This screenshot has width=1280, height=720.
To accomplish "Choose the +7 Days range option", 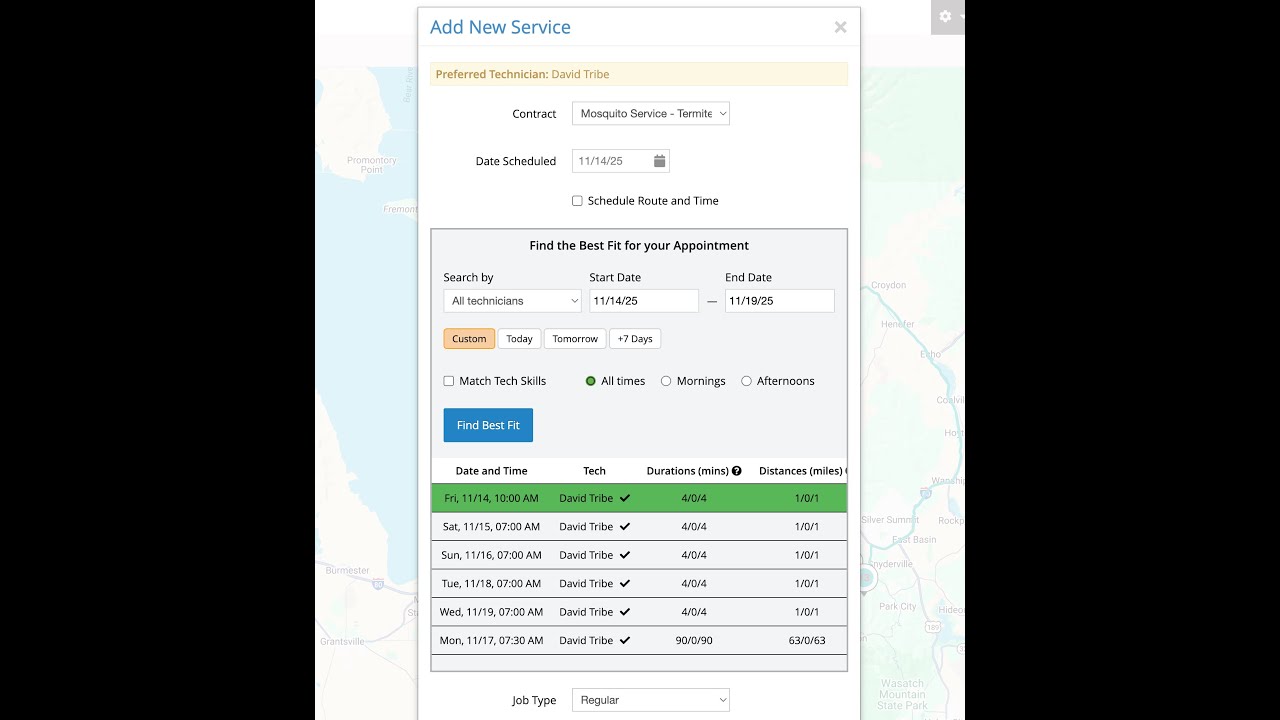I will tap(635, 339).
